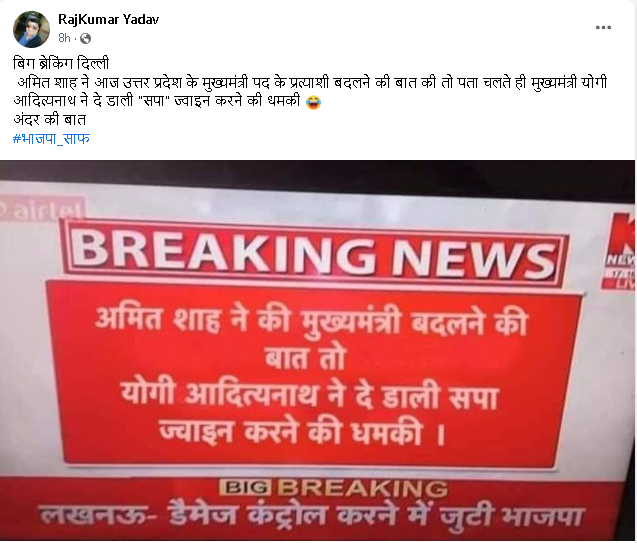
Task: Follow the #भाजपा_साफ hashtag link
Action: pyautogui.click(x=51, y=139)
